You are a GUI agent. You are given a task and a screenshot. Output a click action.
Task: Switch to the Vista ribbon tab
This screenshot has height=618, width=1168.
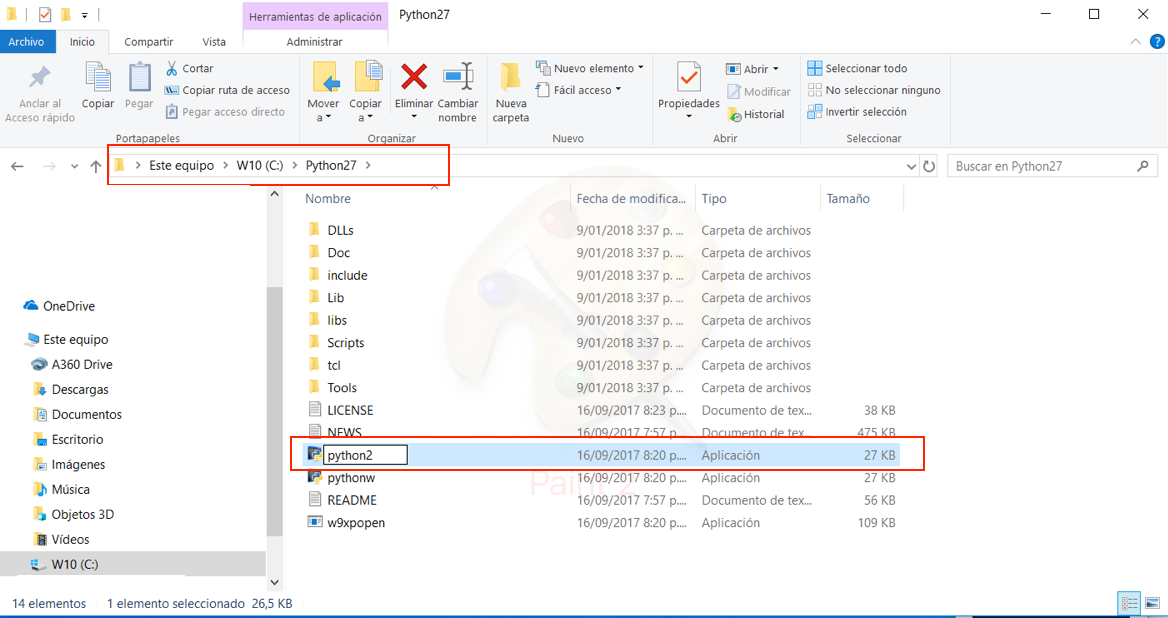(214, 42)
